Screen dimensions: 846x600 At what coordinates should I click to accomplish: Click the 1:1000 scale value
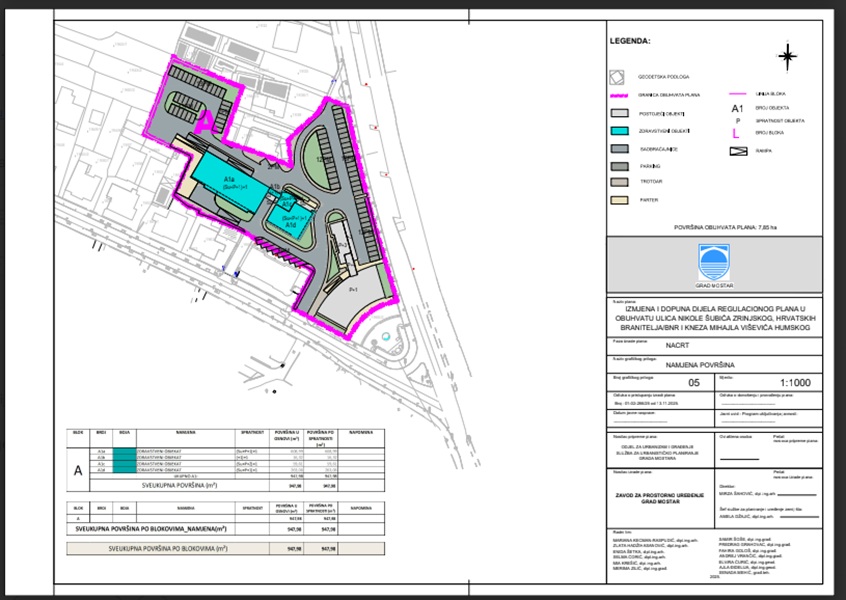(x=769, y=383)
